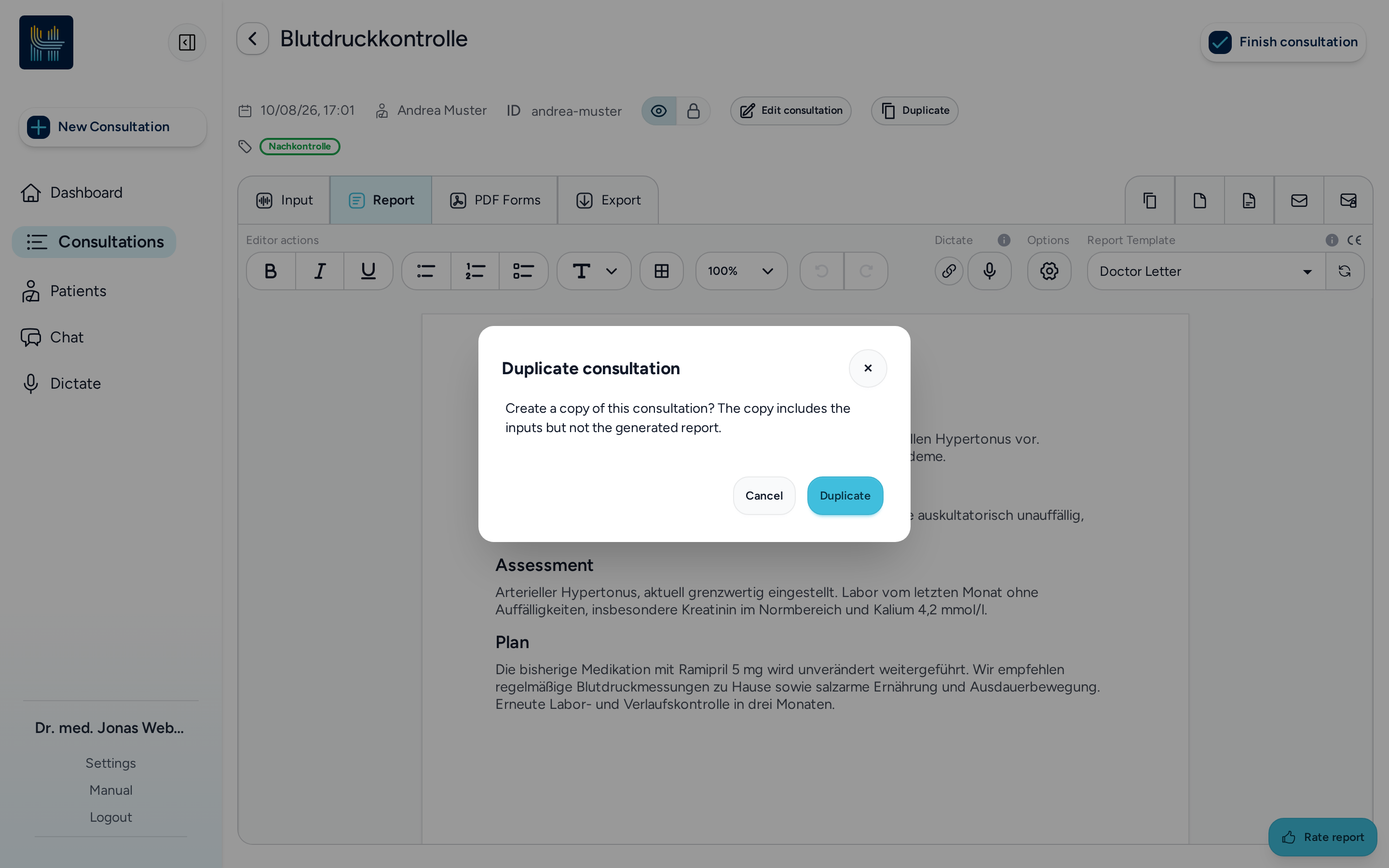Image resolution: width=1389 pixels, height=868 pixels.
Task: Open the text style dropdown
Action: coord(594,271)
